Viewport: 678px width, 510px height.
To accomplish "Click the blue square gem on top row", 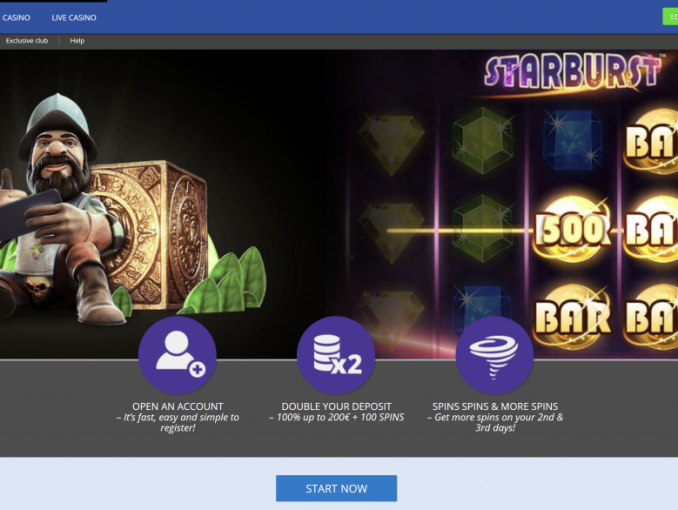I will coord(572,140).
